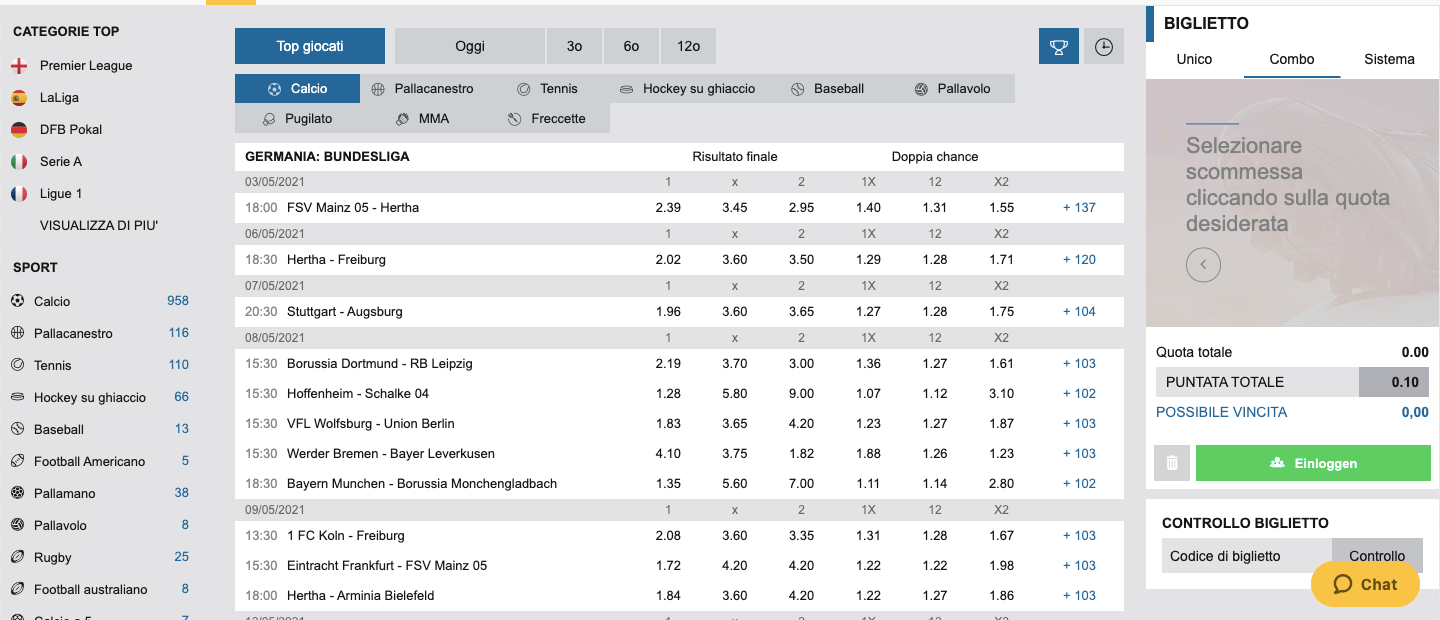The height and width of the screenshot is (620, 1440).
Task: Click the trash bin icon in Biglietto
Action: [1172, 464]
